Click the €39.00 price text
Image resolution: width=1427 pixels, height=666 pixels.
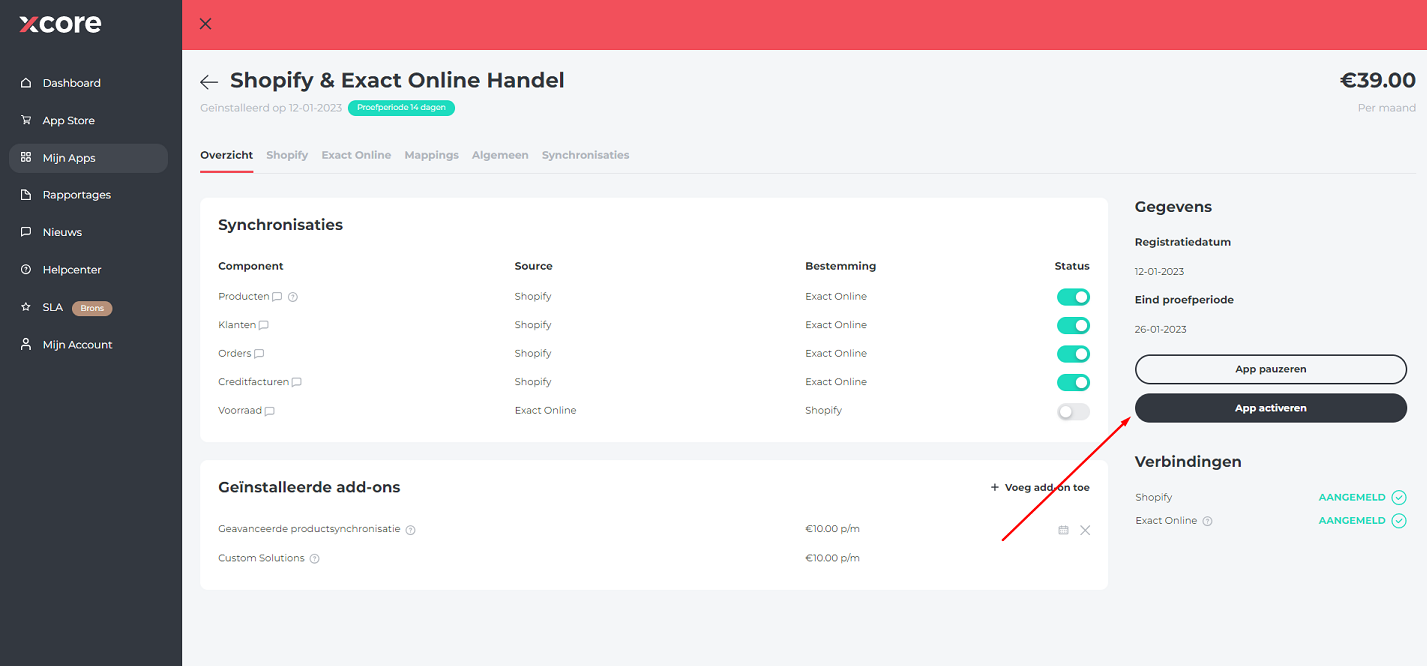click(x=1378, y=81)
